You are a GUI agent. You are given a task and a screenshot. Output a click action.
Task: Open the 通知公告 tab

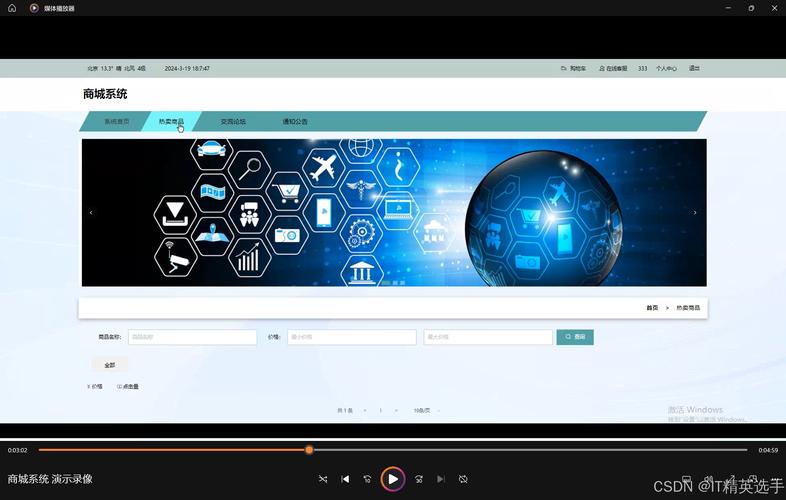pyautogui.click(x=295, y=121)
